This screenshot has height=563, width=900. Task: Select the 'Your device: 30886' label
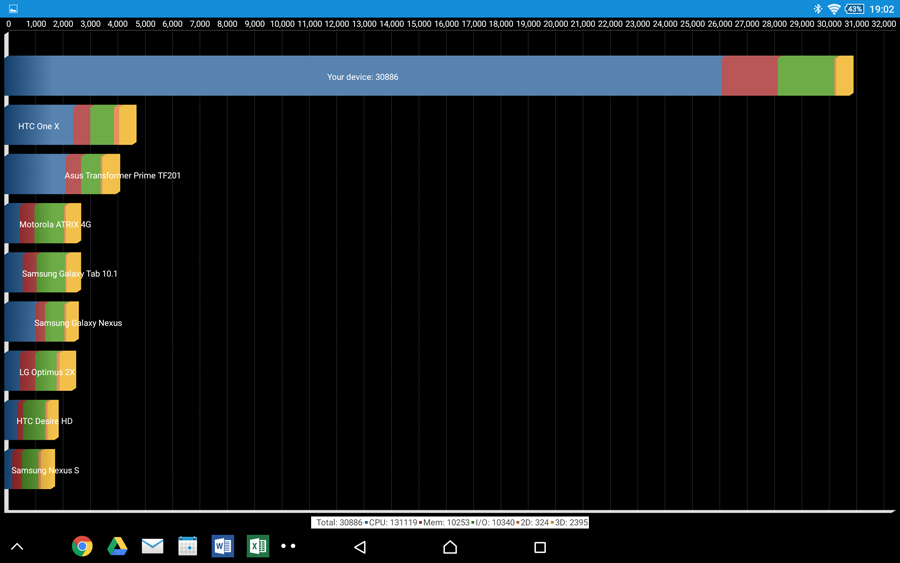click(363, 77)
